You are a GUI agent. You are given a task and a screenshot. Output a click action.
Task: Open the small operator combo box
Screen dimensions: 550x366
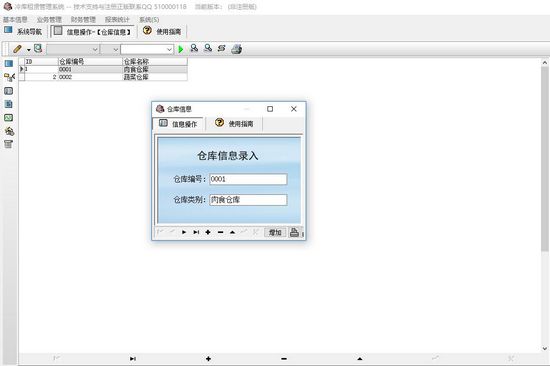pyautogui.click(x=110, y=49)
